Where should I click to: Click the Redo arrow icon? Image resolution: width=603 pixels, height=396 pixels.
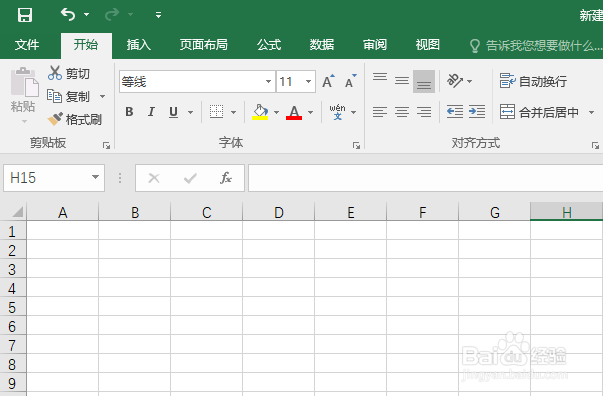[112, 15]
